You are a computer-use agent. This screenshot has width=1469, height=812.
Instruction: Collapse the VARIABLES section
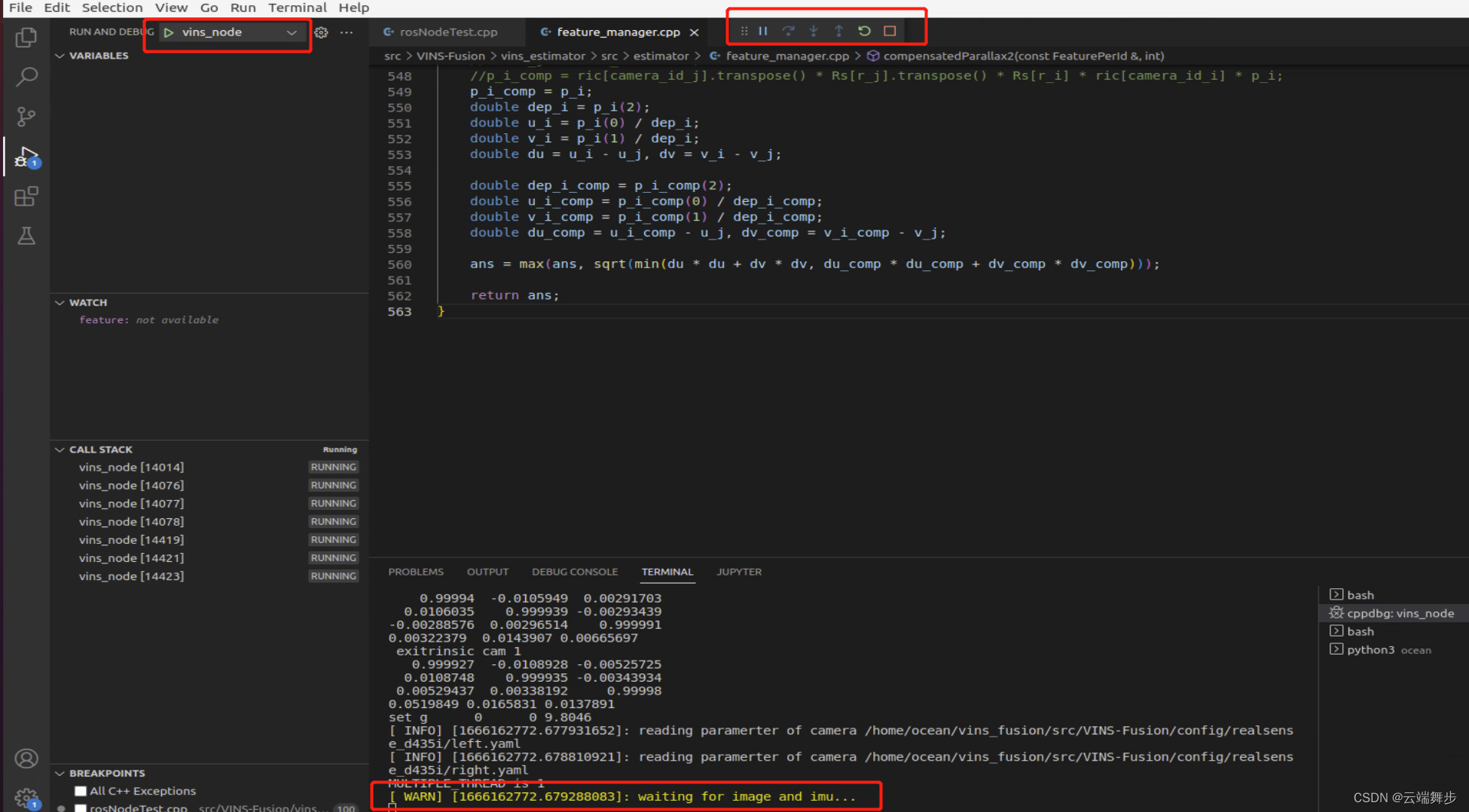coord(60,55)
